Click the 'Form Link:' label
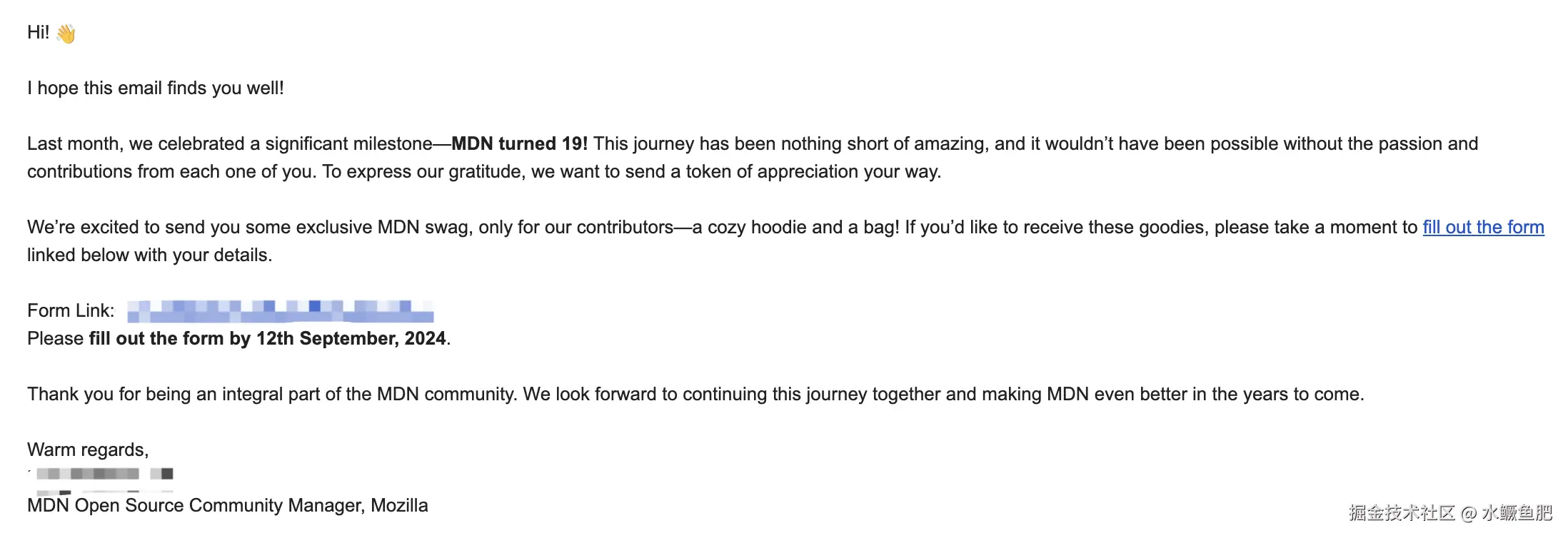The image size is (1568, 538). pyautogui.click(x=71, y=311)
